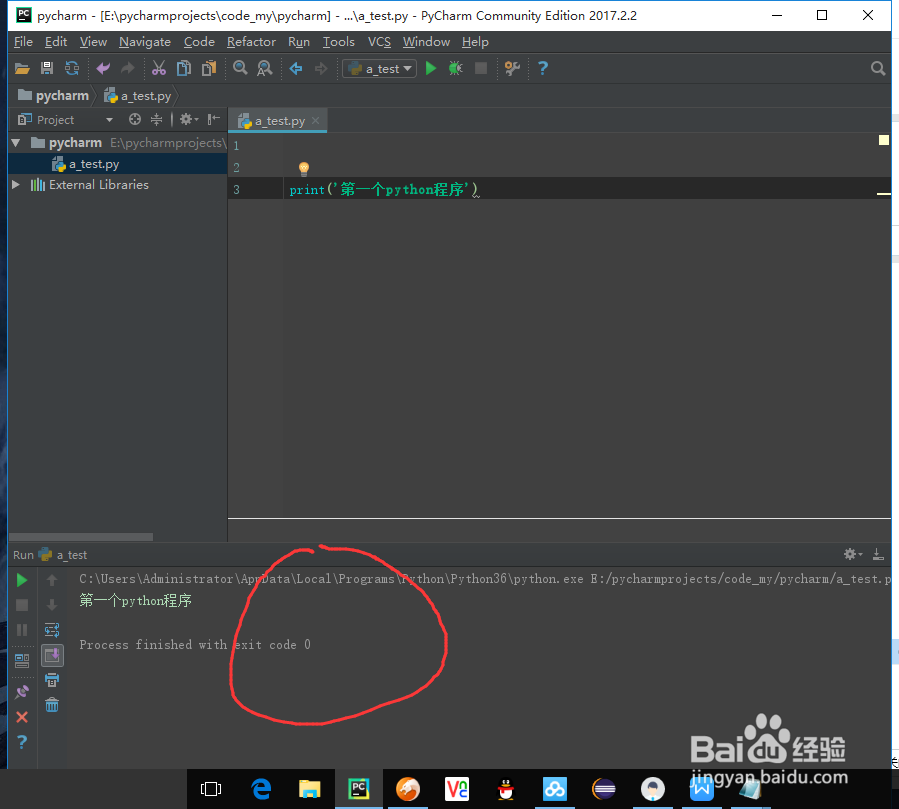This screenshot has width=899, height=809.
Task: Click the Open folder toolbar icon
Action: [x=22, y=69]
